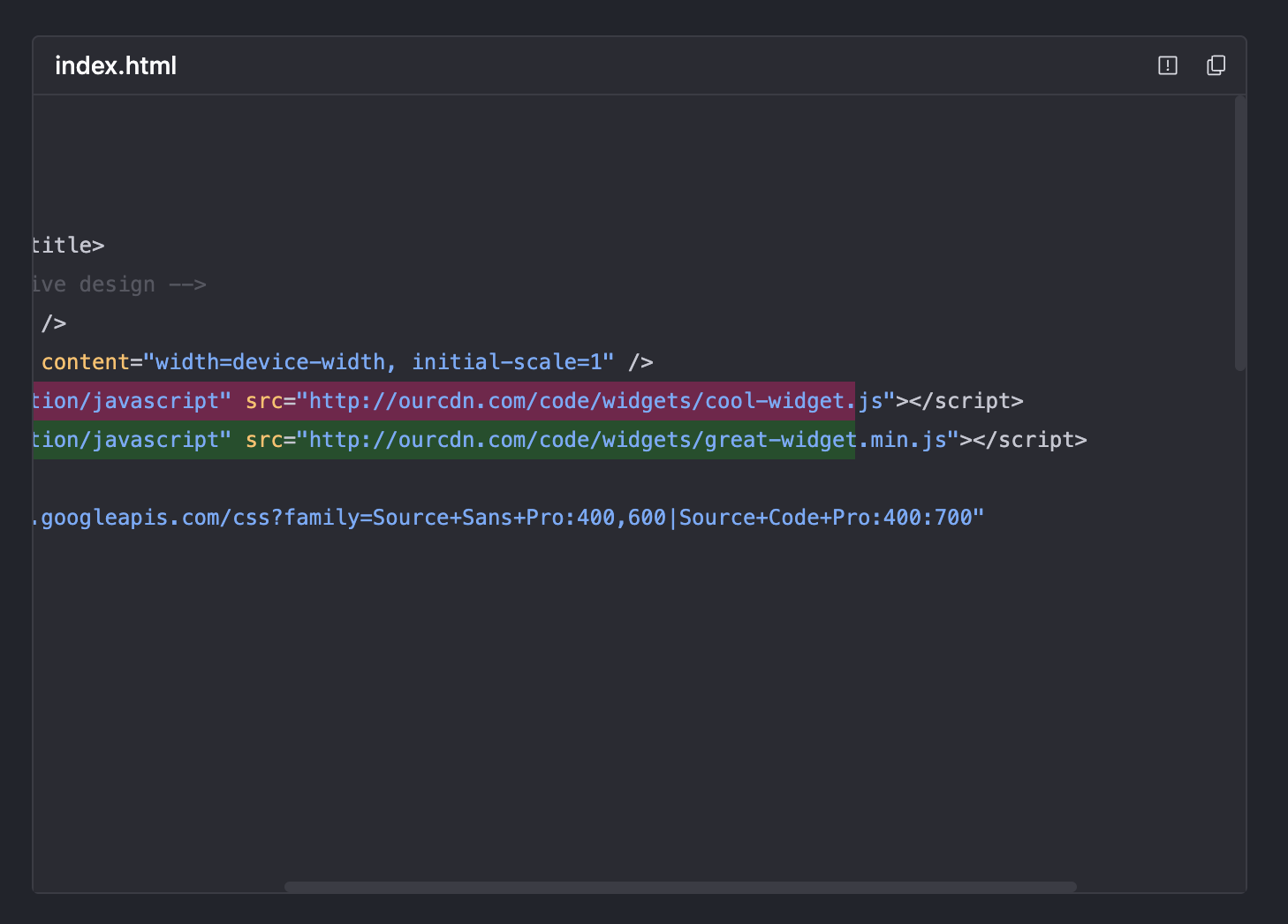Click the horizontal scrollbar track left of thumb
The image size is (1288, 924).
tap(159, 886)
